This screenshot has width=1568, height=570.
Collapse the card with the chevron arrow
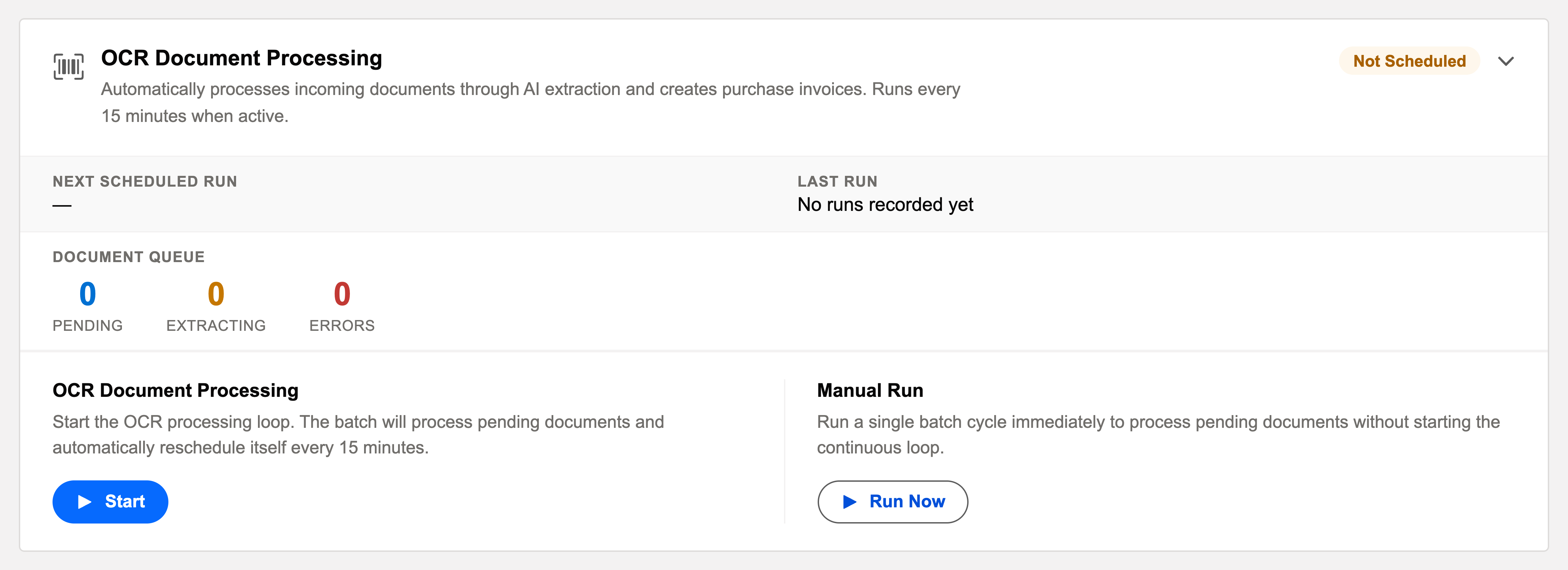pos(1505,61)
